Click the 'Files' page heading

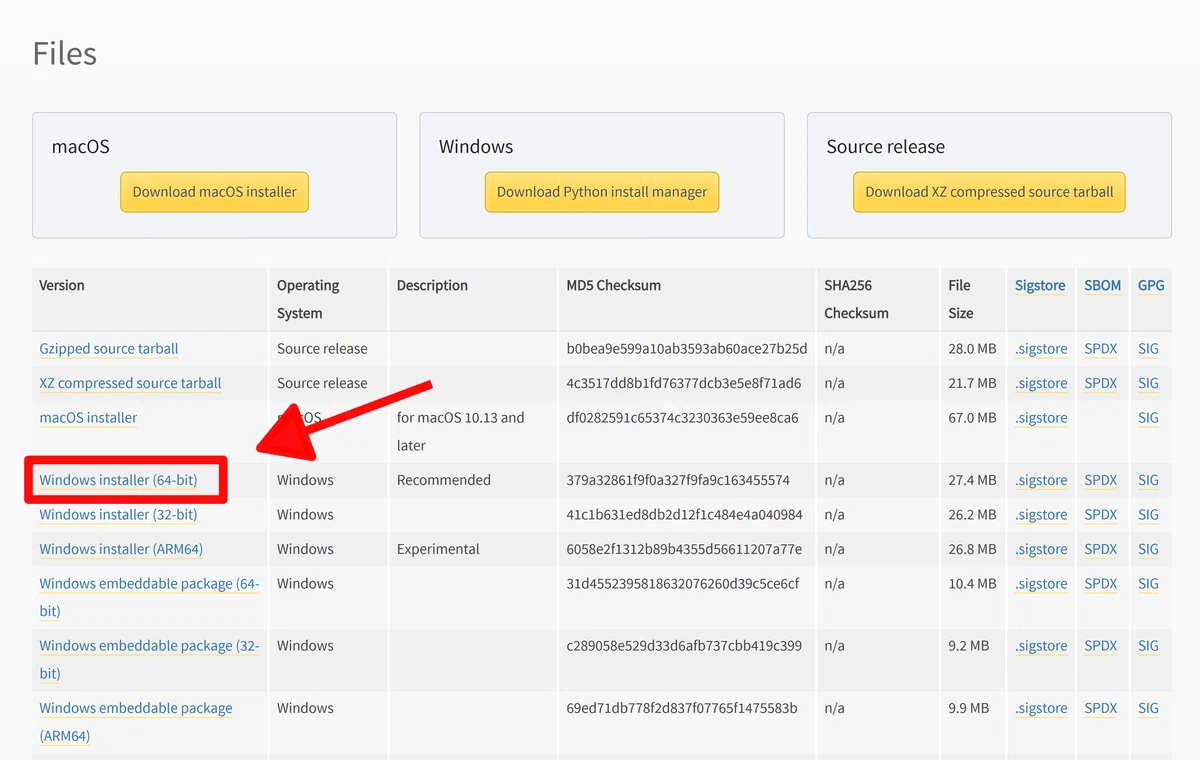(x=65, y=53)
